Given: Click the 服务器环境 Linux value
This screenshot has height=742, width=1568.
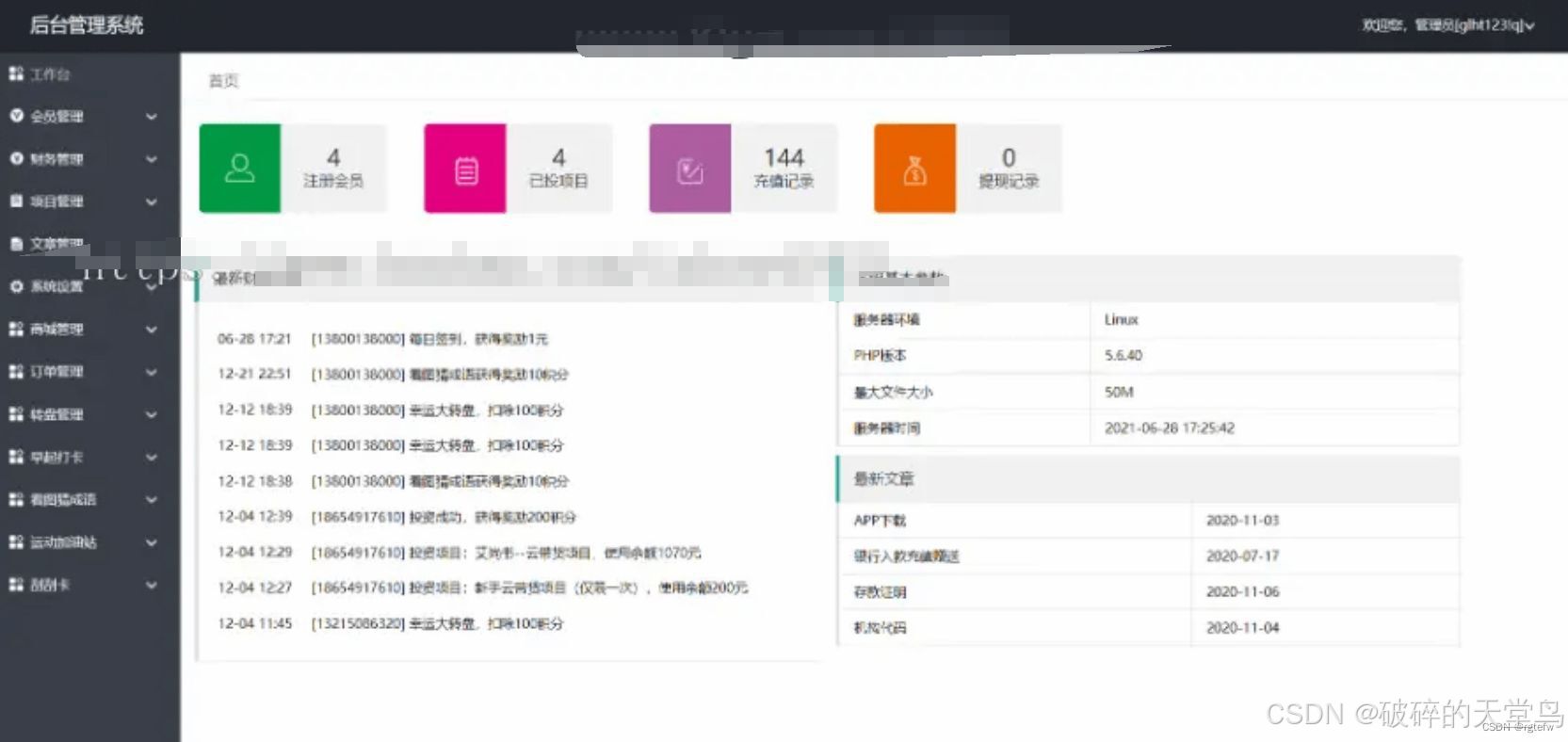Looking at the screenshot, I should [x=1121, y=319].
